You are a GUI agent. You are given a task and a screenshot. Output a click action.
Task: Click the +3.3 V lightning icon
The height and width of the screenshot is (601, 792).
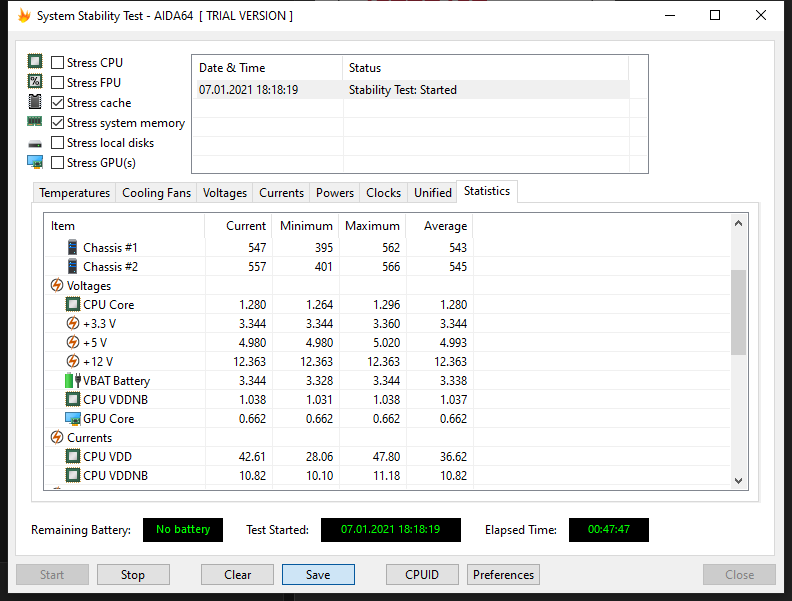click(x=73, y=323)
